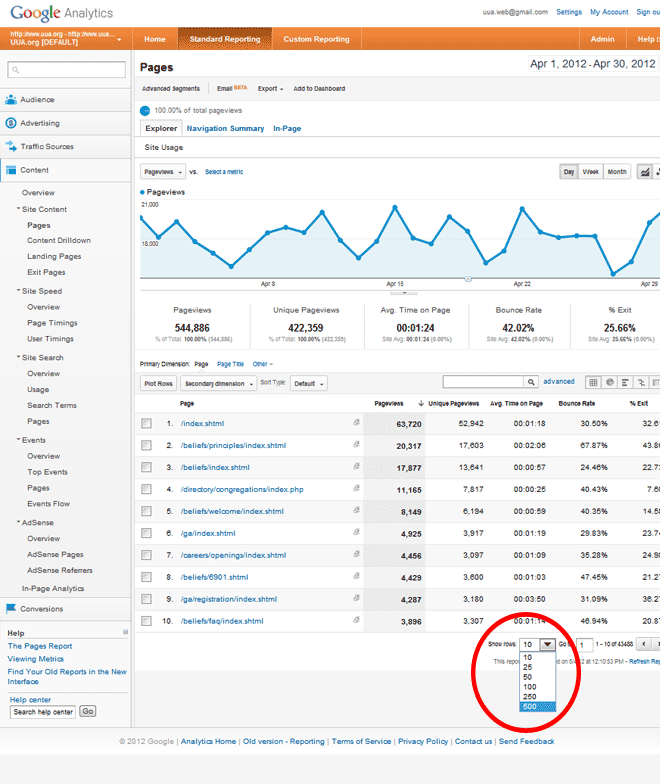Switch to pie chart percentage view
Image resolution: width=660 pixels, height=784 pixels.
[610, 382]
